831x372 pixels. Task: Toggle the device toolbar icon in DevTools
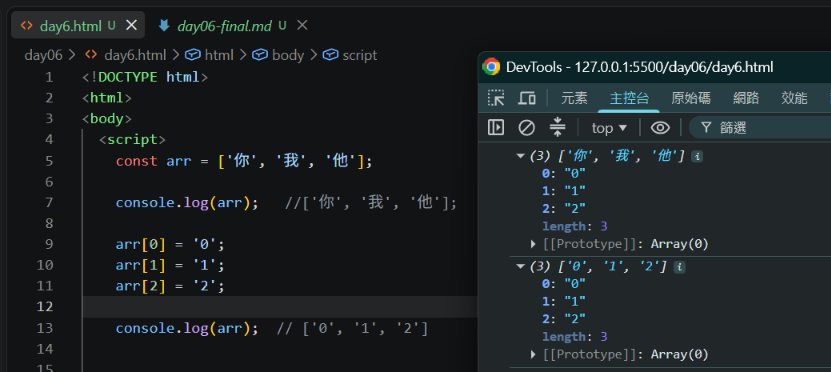[x=526, y=98]
